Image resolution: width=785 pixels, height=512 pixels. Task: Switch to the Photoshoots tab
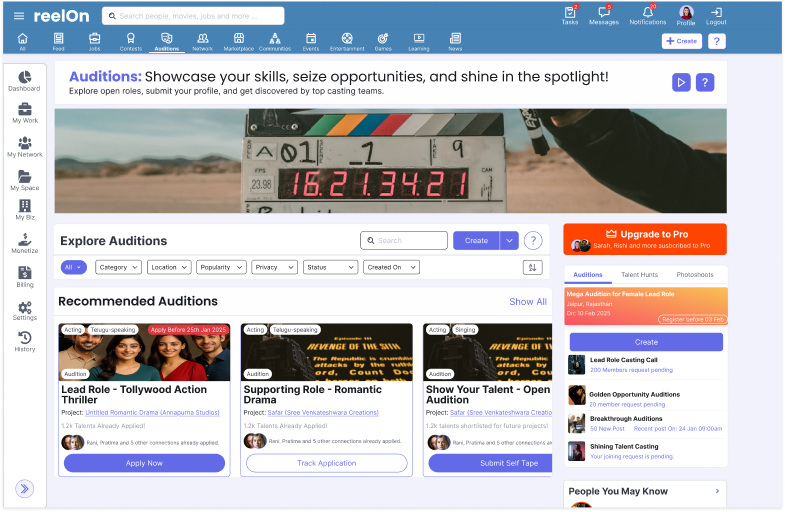click(x=694, y=274)
